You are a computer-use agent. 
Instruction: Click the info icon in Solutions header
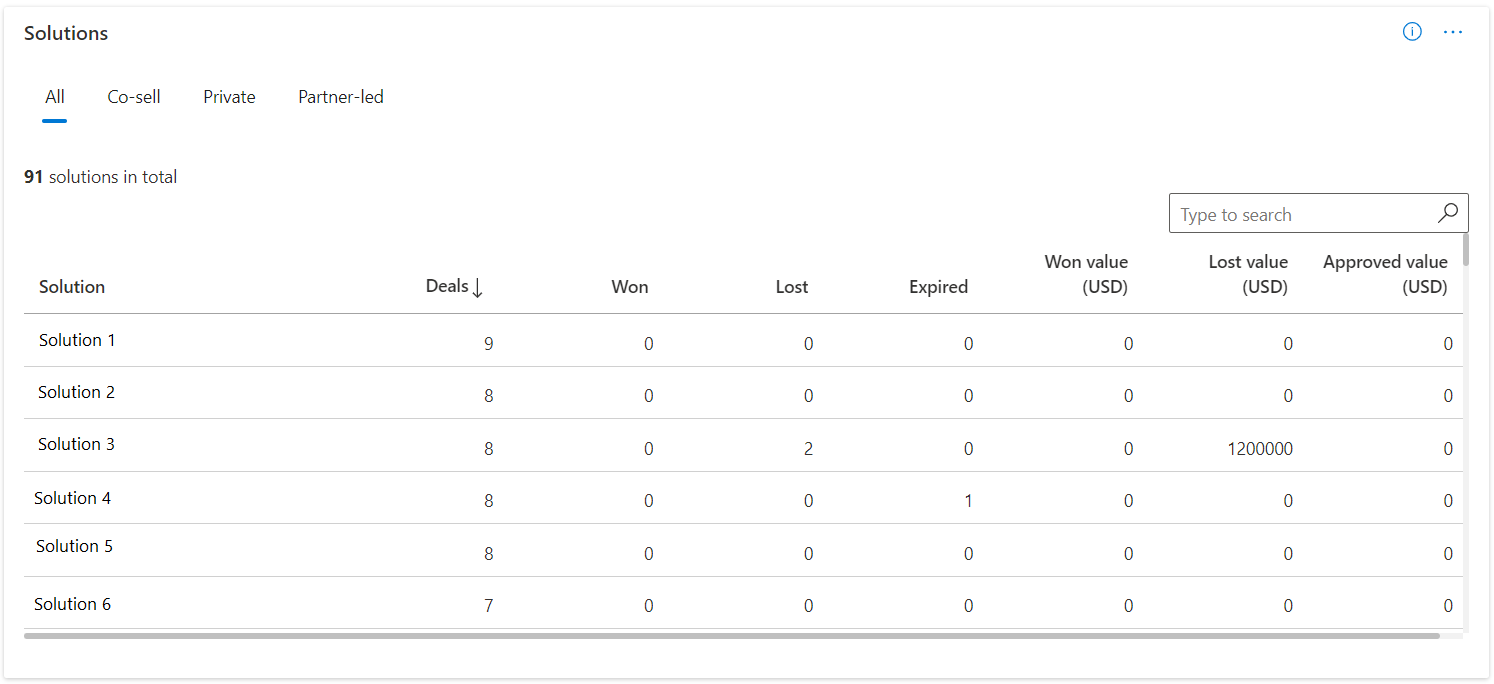click(1412, 32)
